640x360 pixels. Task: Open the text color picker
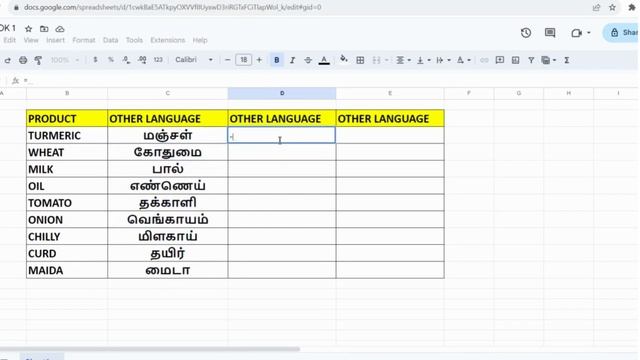point(324,60)
